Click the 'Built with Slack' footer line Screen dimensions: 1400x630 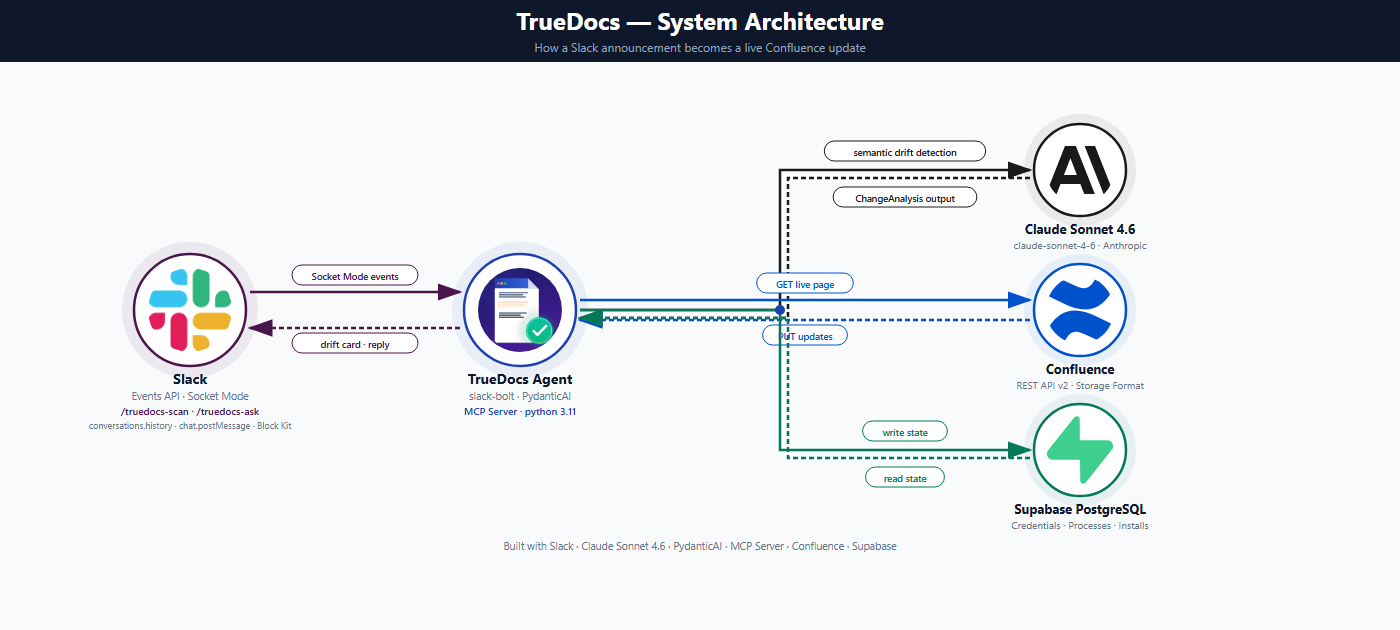pyautogui.click(x=700, y=546)
